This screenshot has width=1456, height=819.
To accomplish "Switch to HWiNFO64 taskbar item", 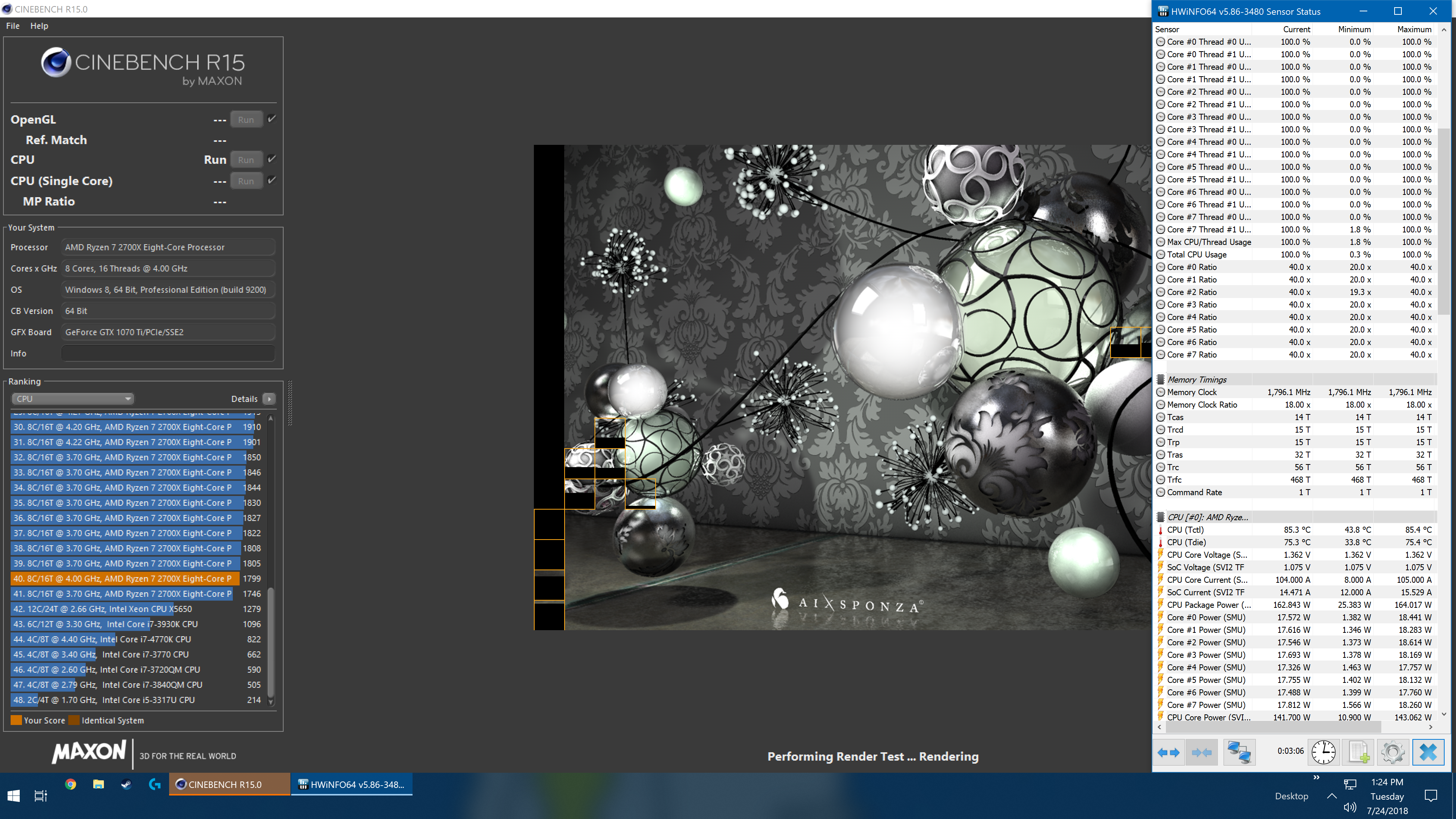I will point(351,784).
